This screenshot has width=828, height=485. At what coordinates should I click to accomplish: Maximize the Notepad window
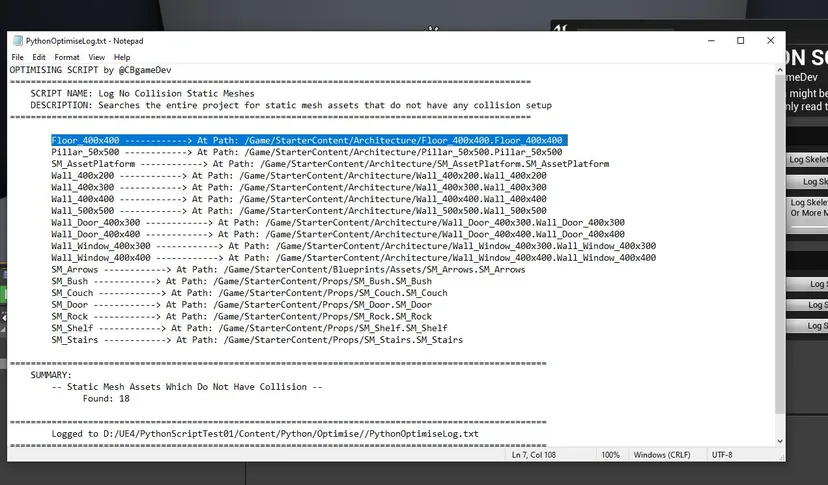[x=740, y=41]
